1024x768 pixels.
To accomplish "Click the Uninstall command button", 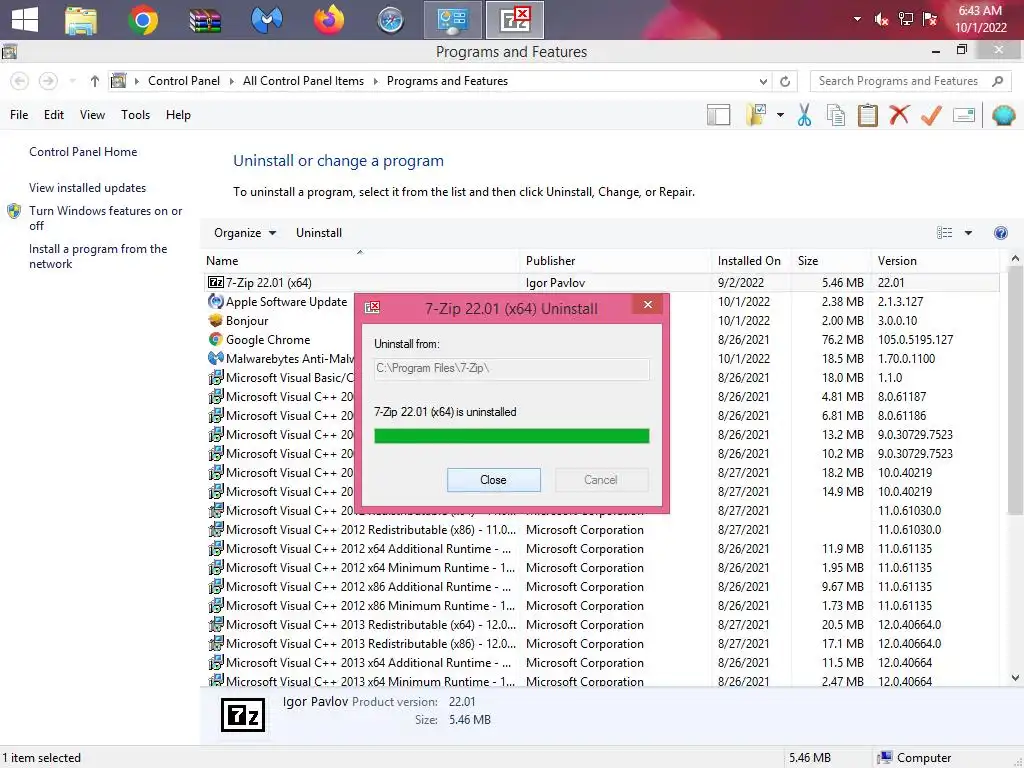I will pyautogui.click(x=319, y=233).
